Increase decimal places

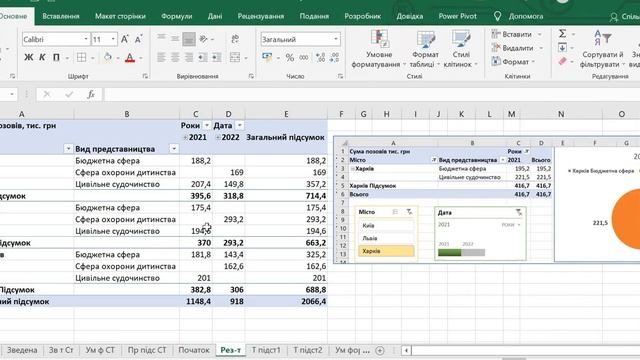coord(320,58)
